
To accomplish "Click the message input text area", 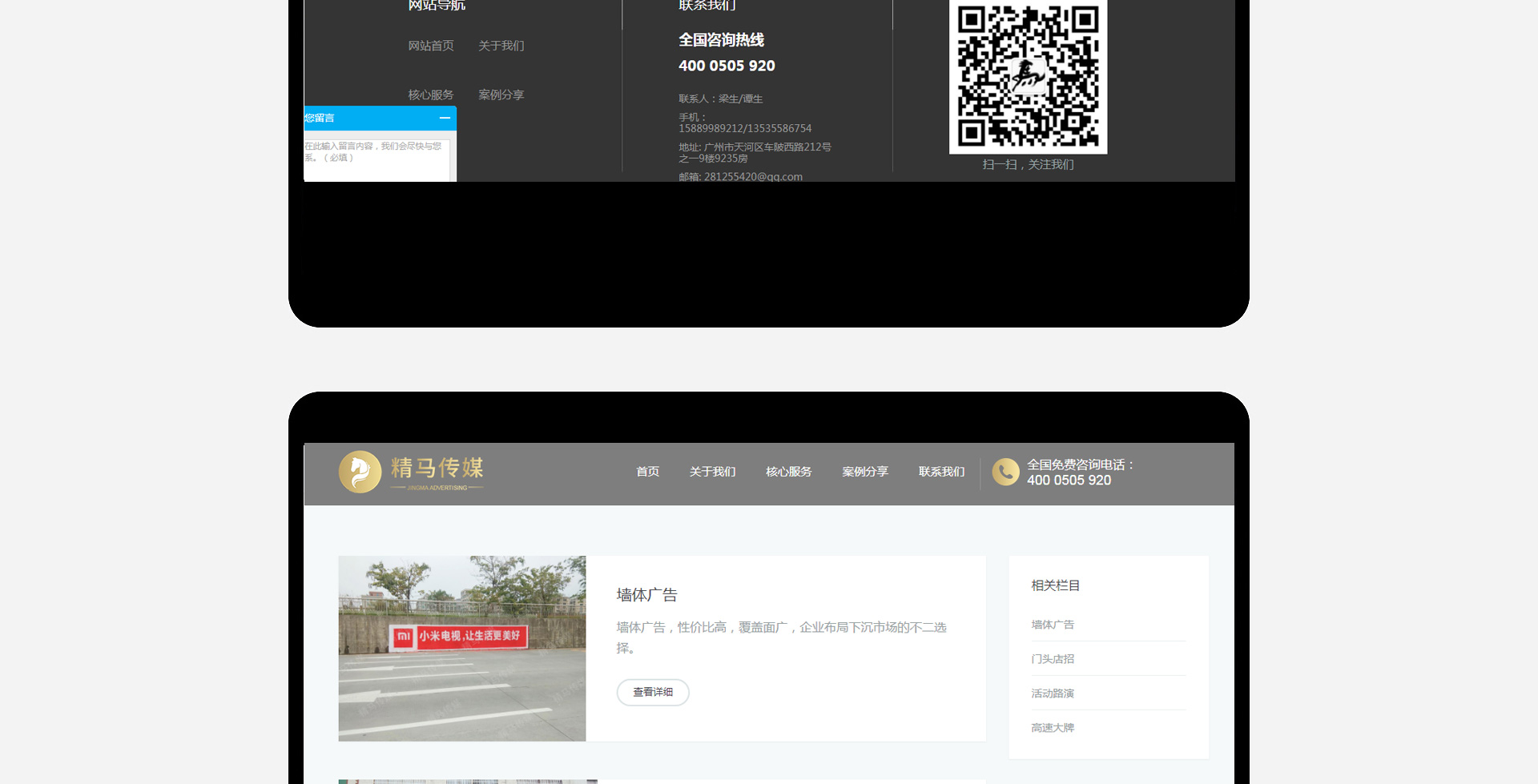I will (376, 160).
